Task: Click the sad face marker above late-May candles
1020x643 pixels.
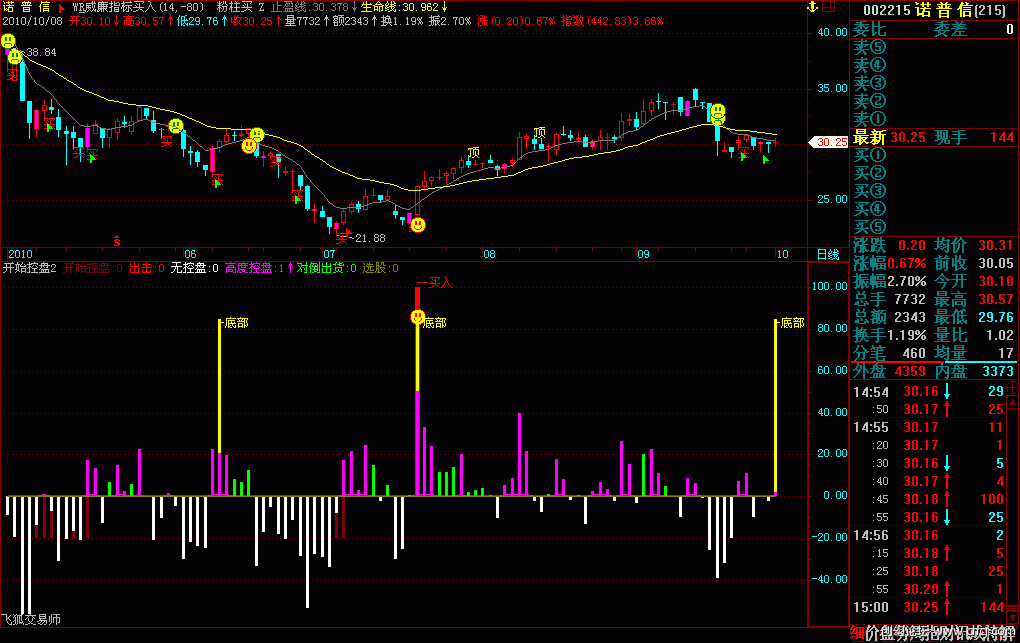Action: (x=176, y=126)
